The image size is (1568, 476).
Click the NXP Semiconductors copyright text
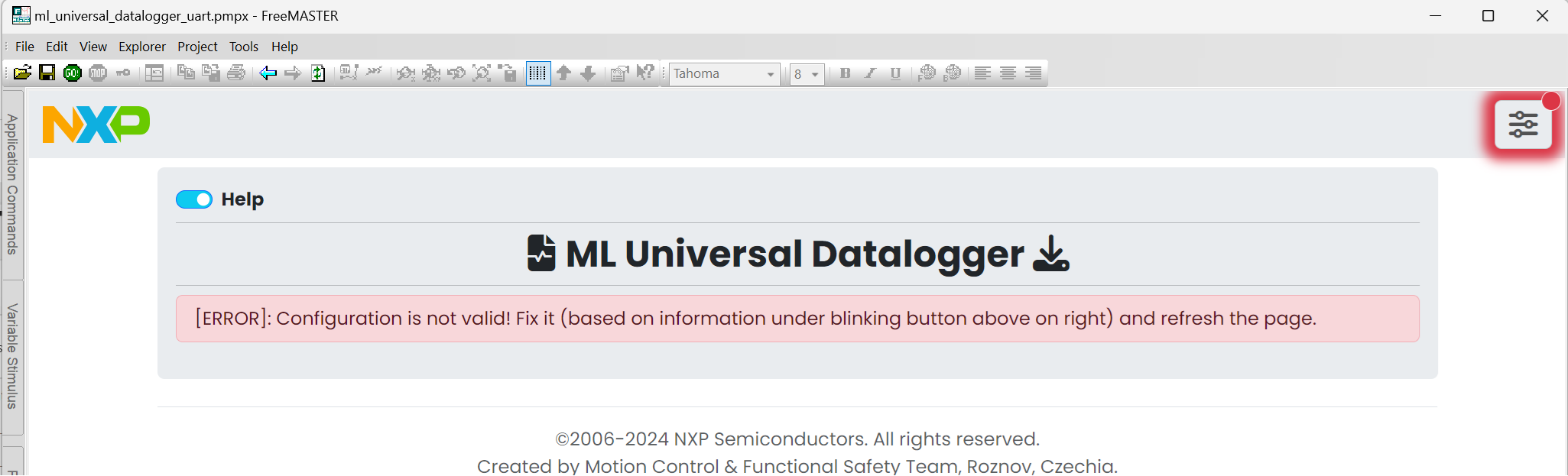click(797, 439)
